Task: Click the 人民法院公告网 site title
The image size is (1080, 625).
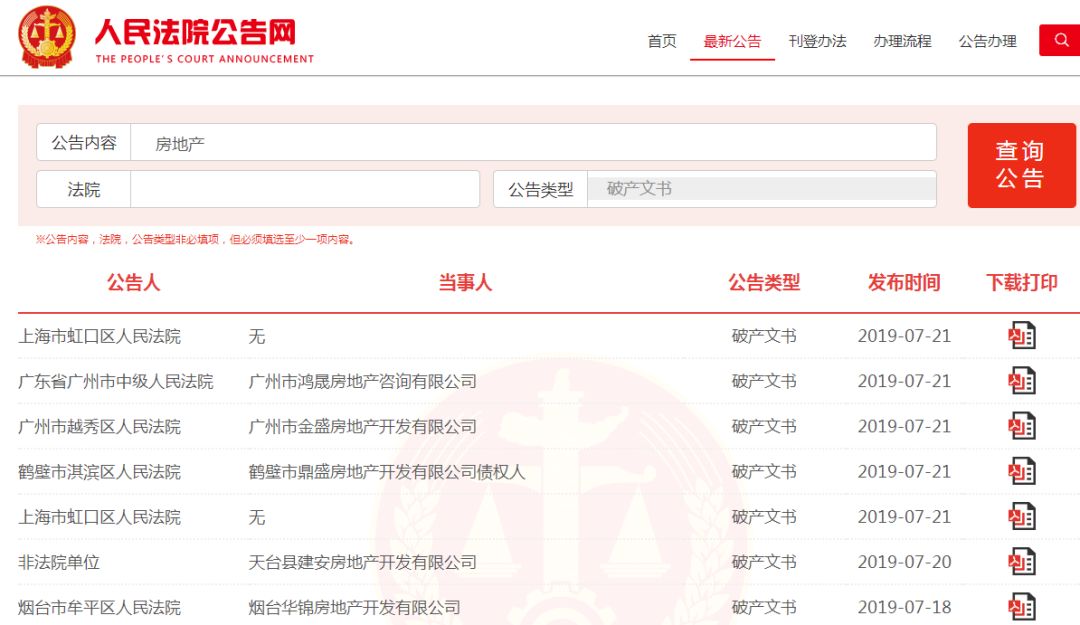Action: (196, 32)
